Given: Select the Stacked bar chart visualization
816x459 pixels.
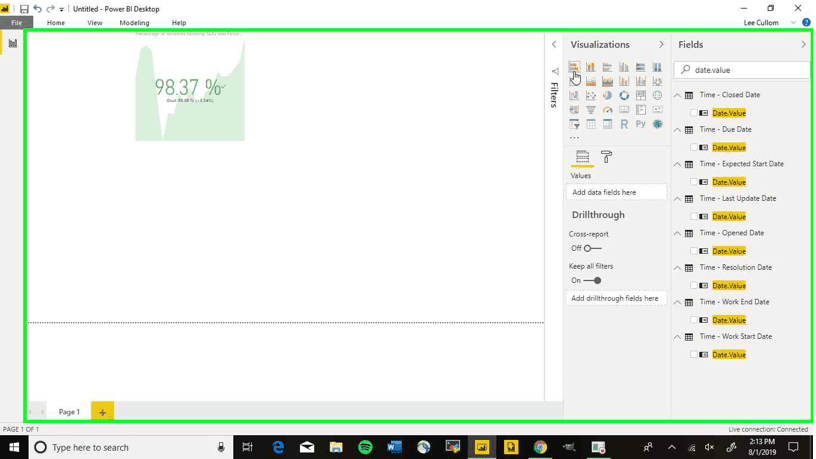Looking at the screenshot, I should click(x=573, y=67).
